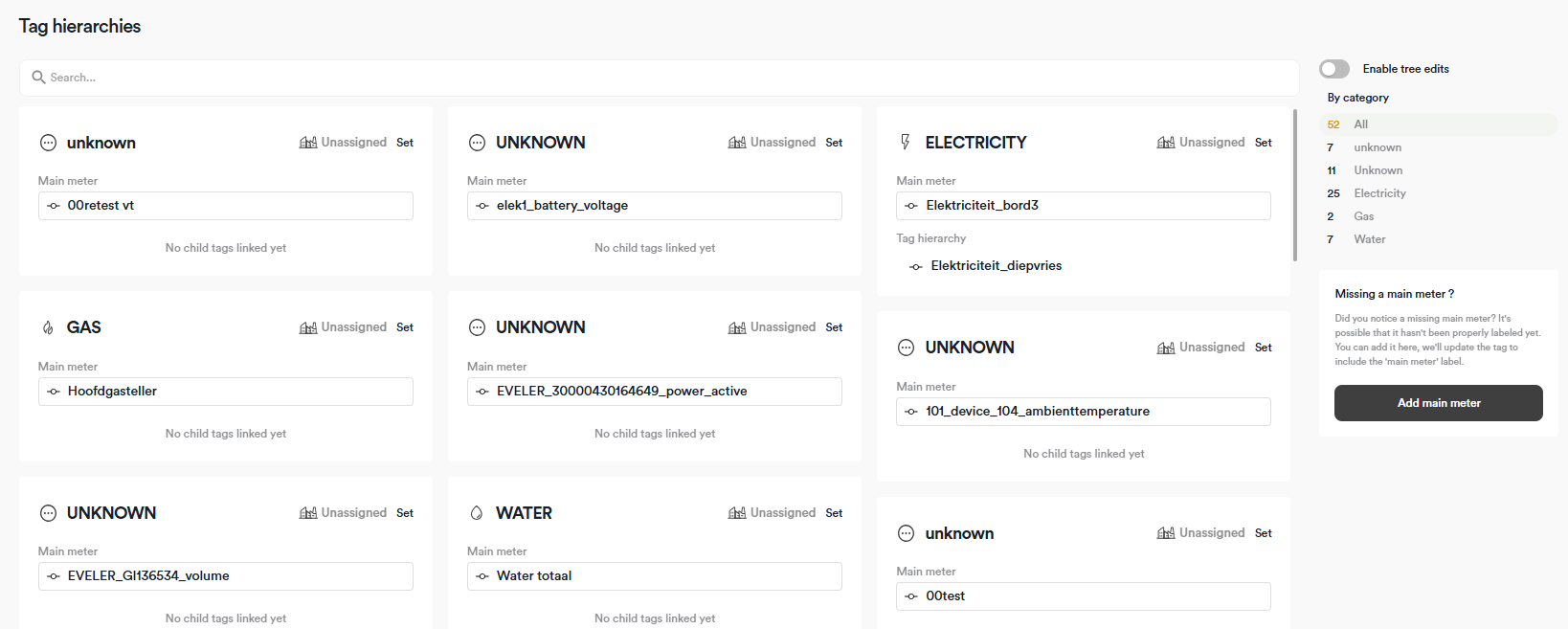Filter by the Electricity category
The image size is (1568, 629).
click(x=1379, y=193)
